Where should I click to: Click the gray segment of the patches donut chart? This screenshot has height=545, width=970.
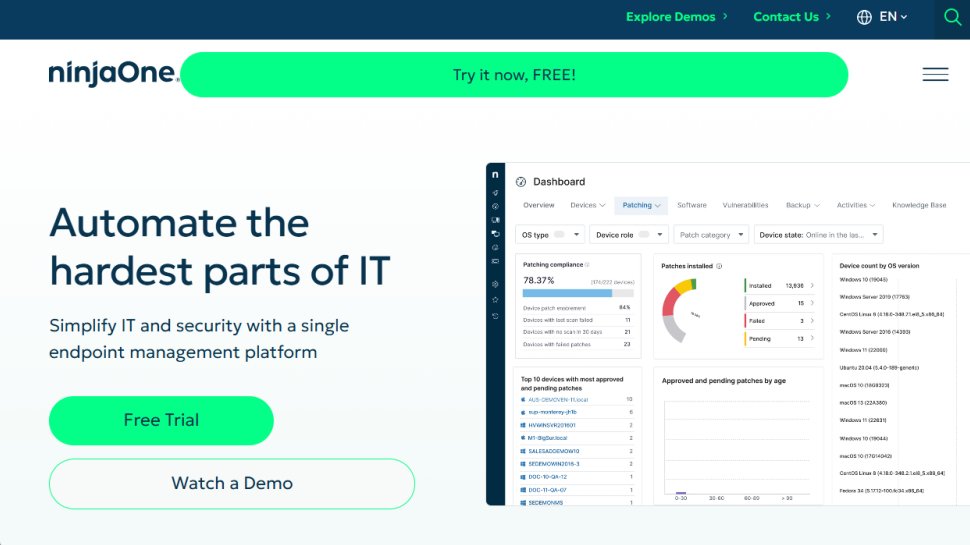coord(674,328)
